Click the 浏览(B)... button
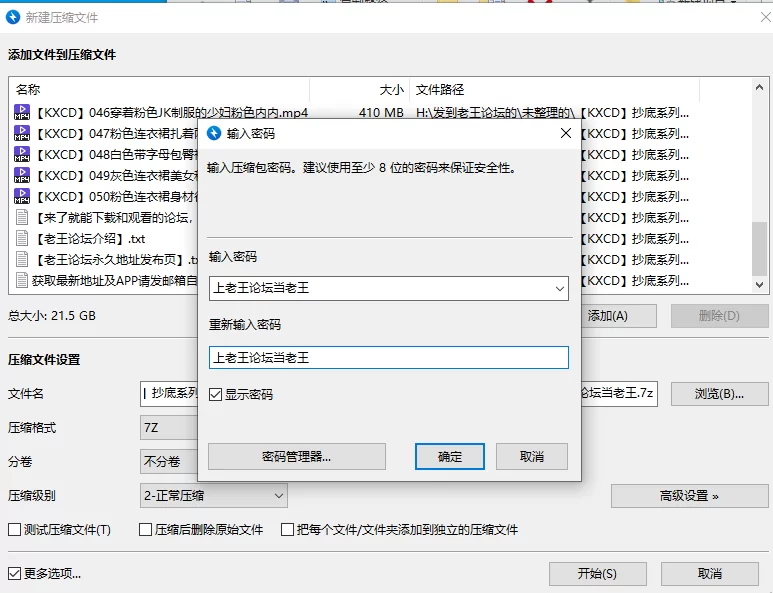Image resolution: width=773 pixels, height=593 pixels. pos(719,394)
